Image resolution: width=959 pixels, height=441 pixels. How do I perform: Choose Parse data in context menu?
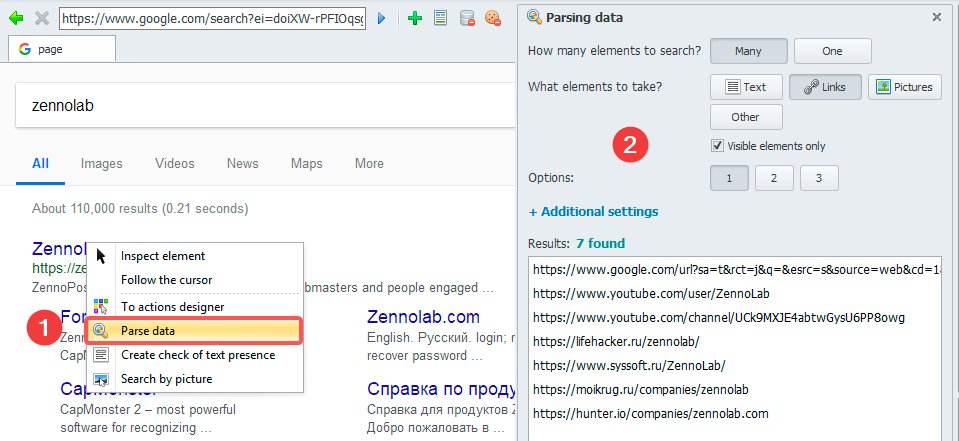click(193, 331)
